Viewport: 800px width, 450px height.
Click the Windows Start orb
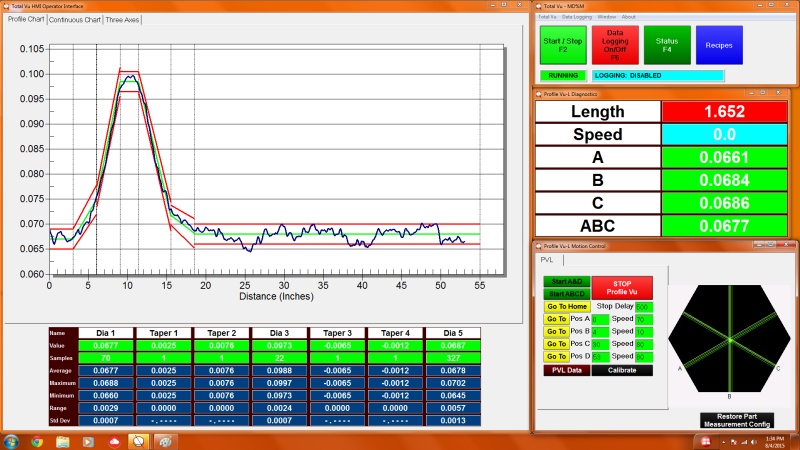click(x=11, y=441)
